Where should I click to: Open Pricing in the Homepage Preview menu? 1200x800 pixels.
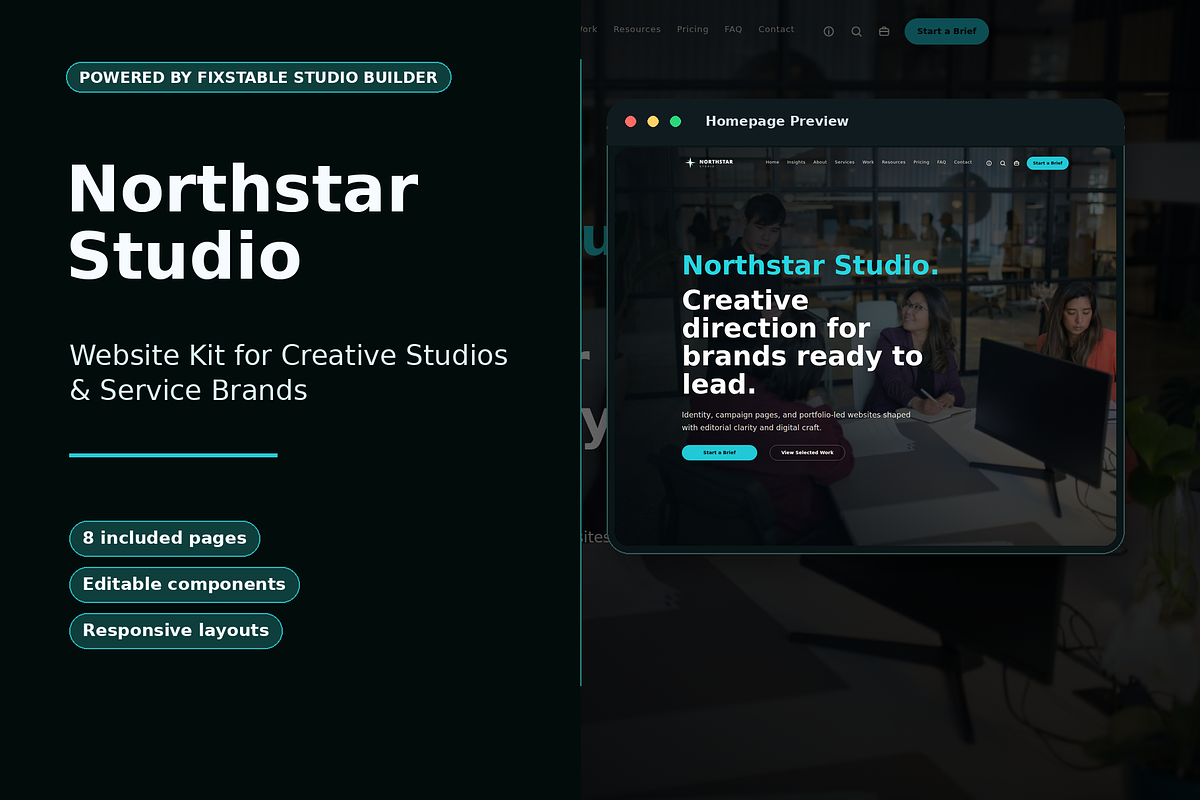coord(921,162)
